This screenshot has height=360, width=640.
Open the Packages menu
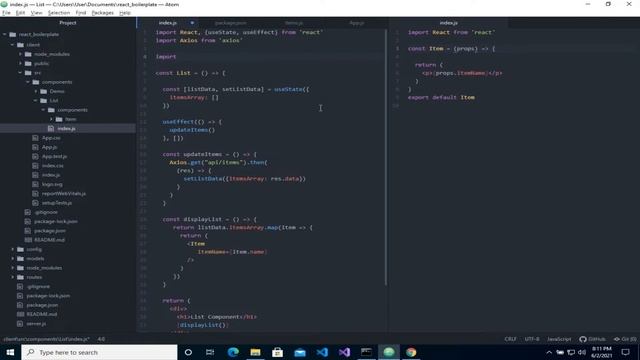click(102, 13)
